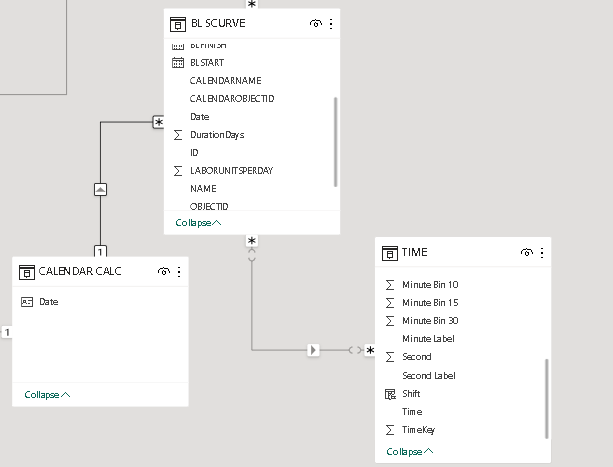Screen dimensions: 613x467
Task: Select the BLSTART field
Action: [x=207, y=63]
